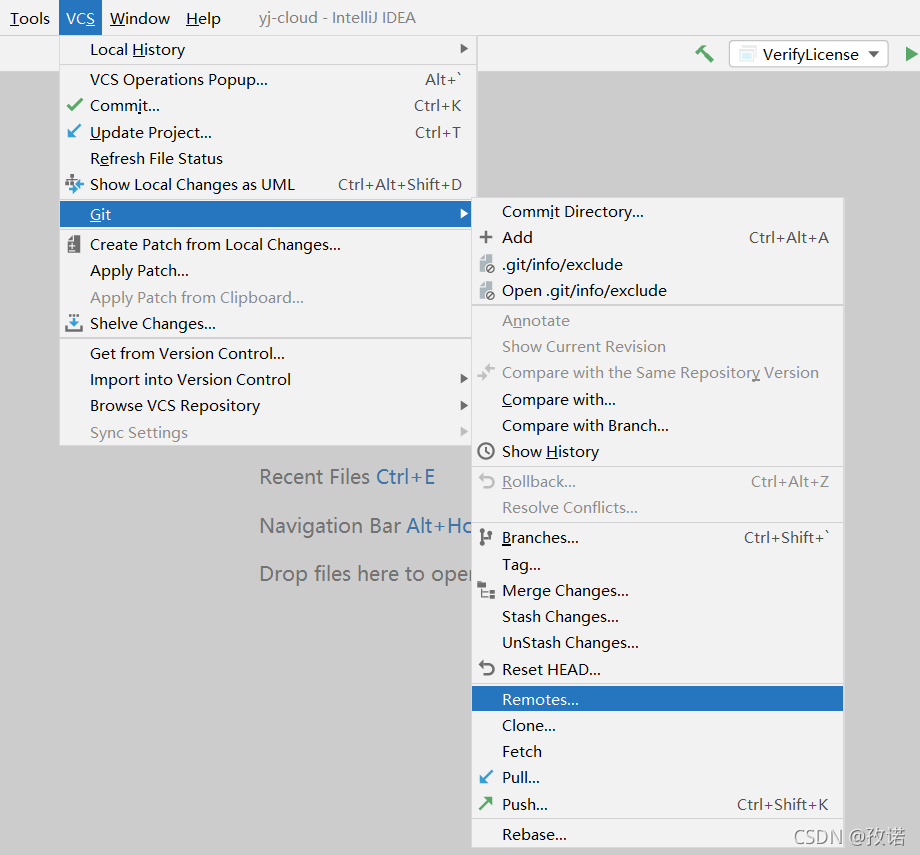This screenshot has width=920, height=855.
Task: Select Get from Version Control...
Action: (265, 353)
